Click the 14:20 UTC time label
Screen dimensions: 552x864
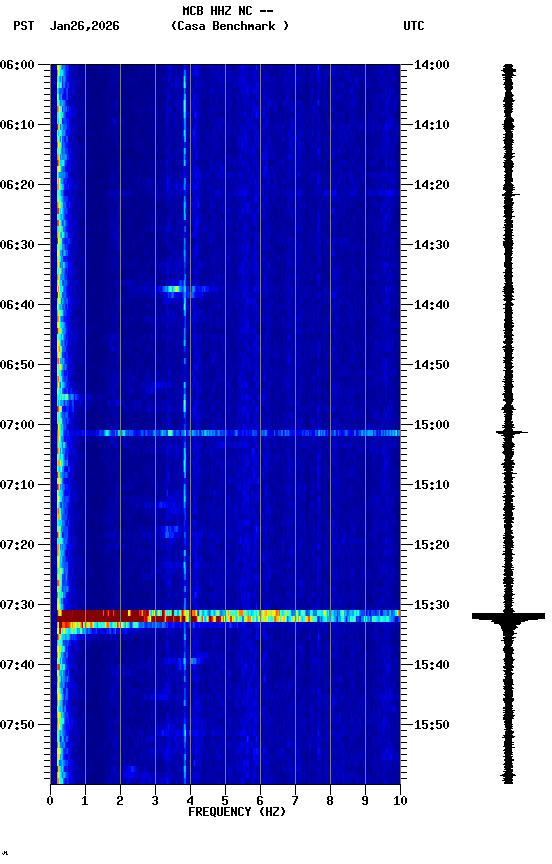pyautogui.click(x=432, y=185)
